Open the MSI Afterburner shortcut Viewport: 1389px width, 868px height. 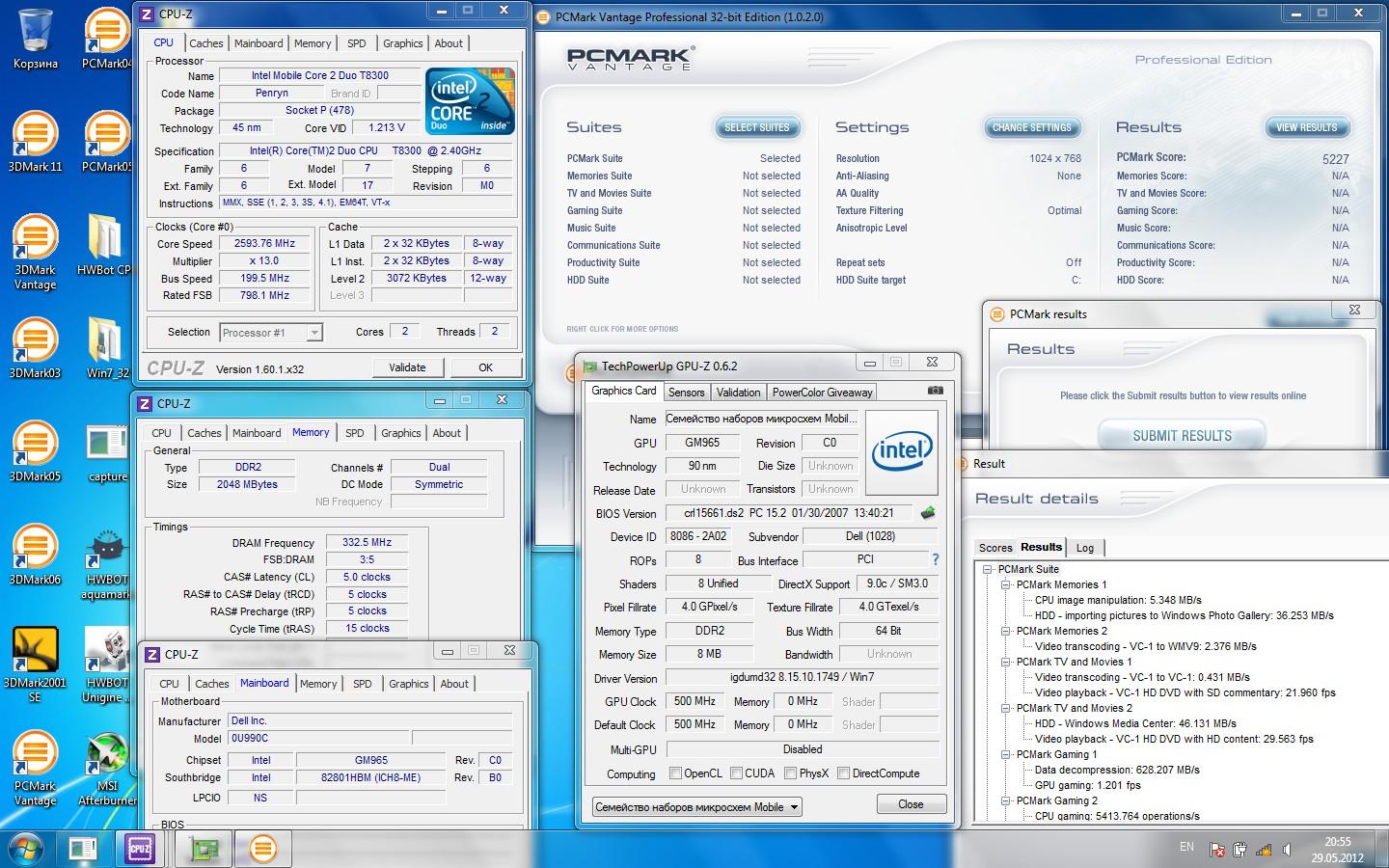tap(106, 769)
